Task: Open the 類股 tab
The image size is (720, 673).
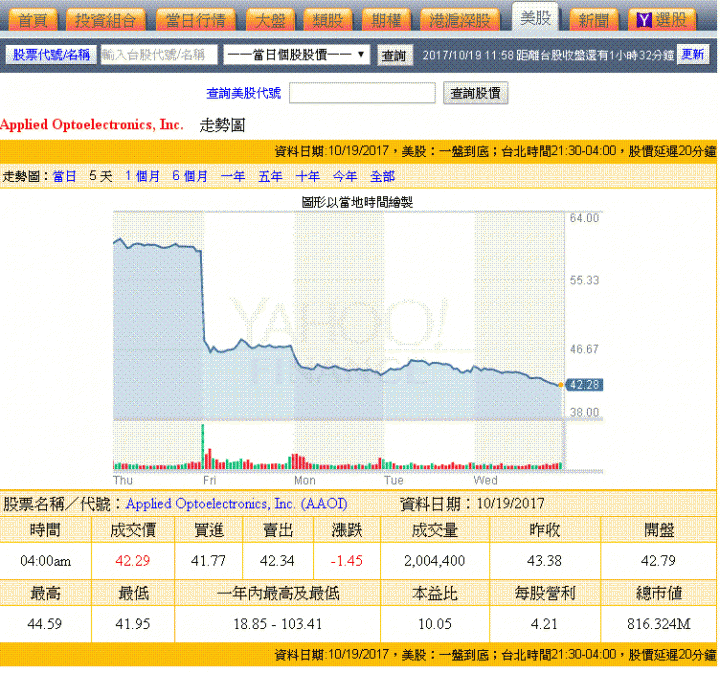Action: point(327,21)
